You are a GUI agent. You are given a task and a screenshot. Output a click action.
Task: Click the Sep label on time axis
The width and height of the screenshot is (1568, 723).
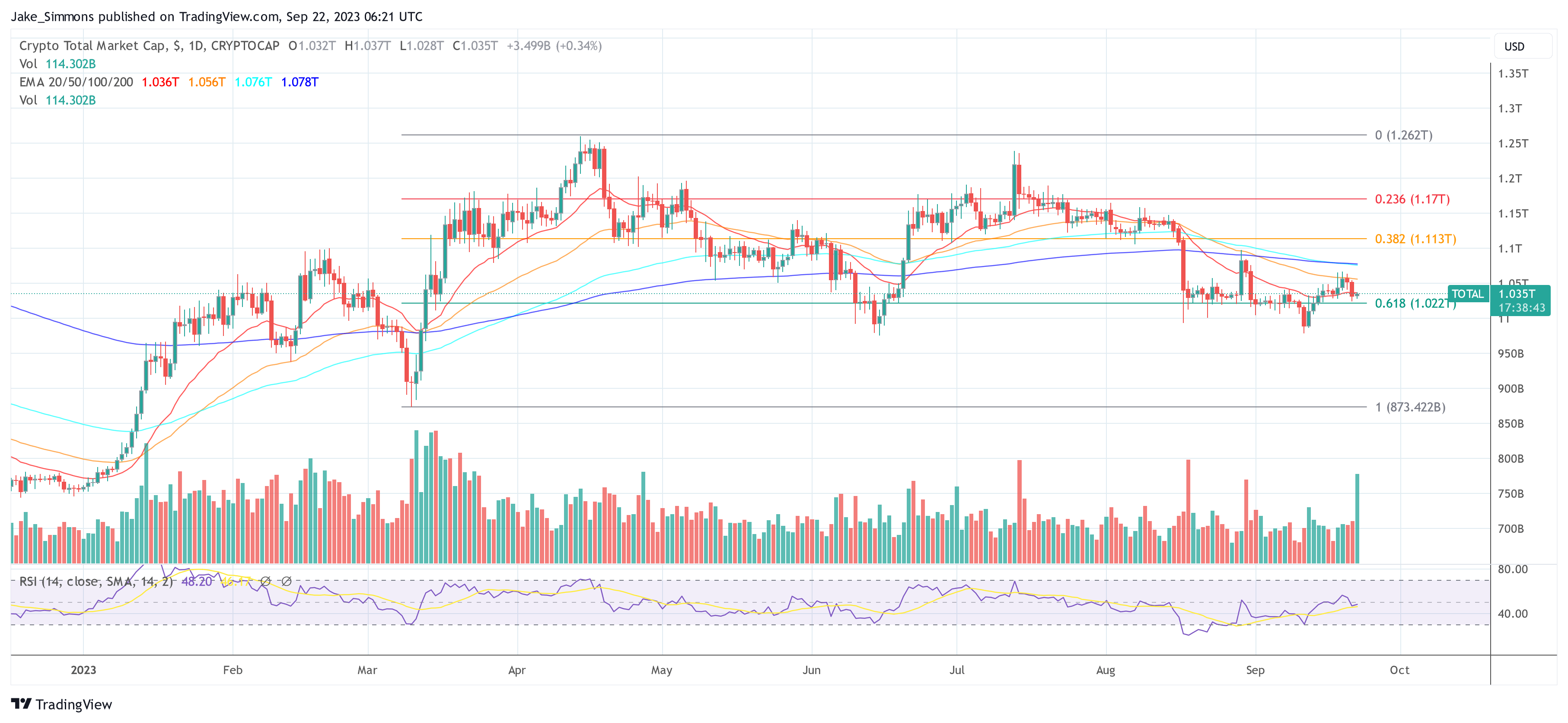pyautogui.click(x=1255, y=670)
